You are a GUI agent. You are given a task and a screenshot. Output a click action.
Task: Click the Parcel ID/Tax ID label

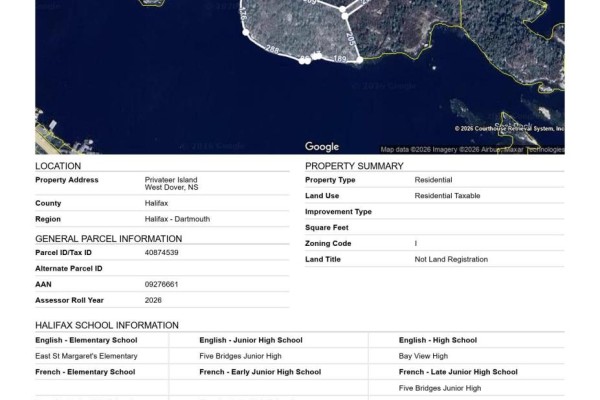point(63,253)
